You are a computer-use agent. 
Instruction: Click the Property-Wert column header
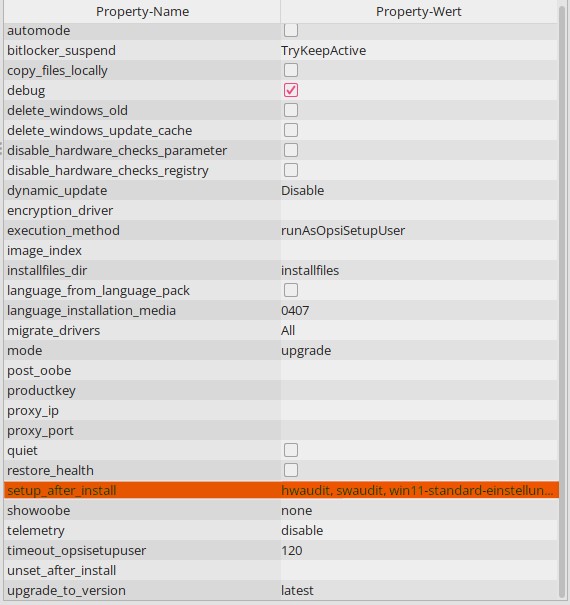pyautogui.click(x=419, y=12)
